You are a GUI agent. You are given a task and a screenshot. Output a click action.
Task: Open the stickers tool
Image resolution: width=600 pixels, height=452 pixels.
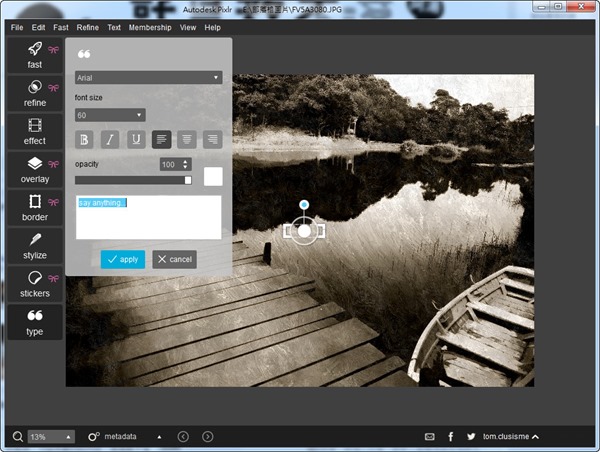34,284
